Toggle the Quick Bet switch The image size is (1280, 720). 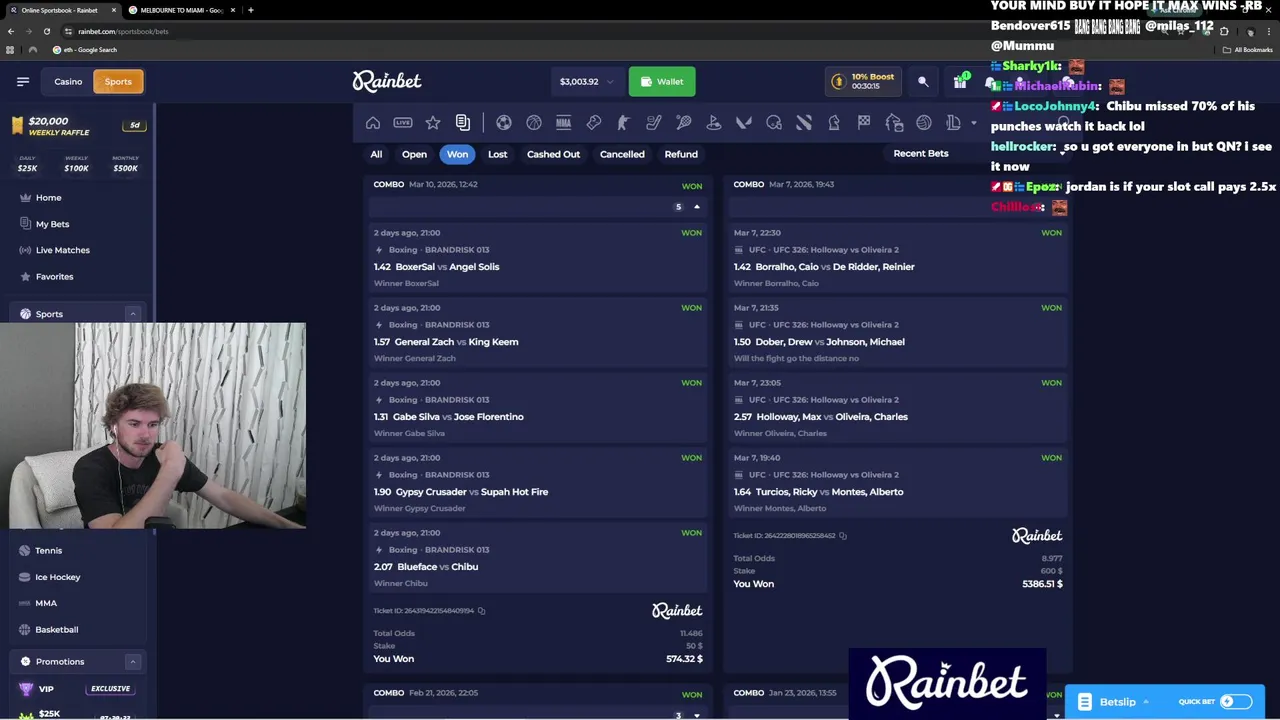tap(1235, 702)
